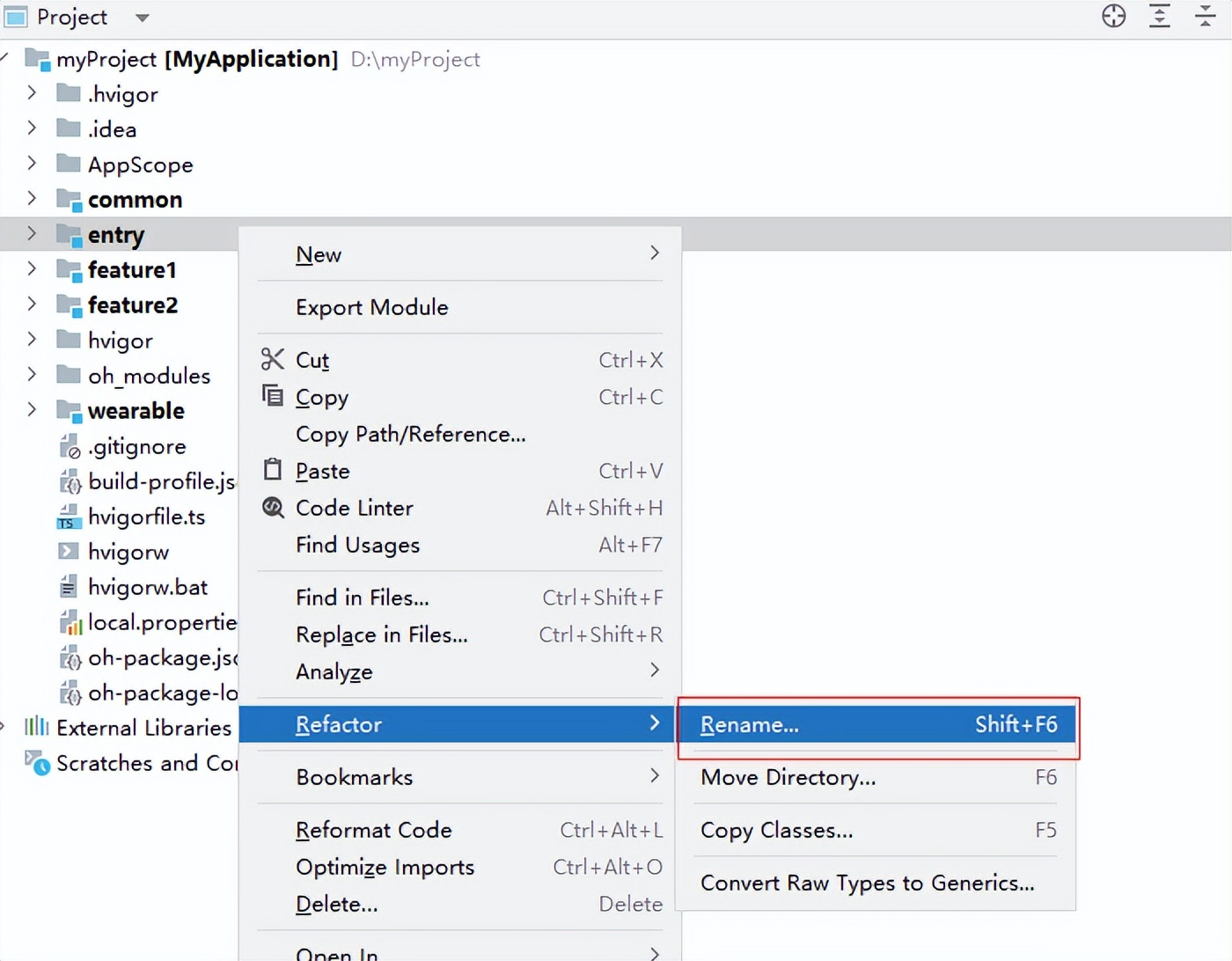Click the Expand All icon in Project toolbar
The image size is (1232, 961).
coord(1160,17)
